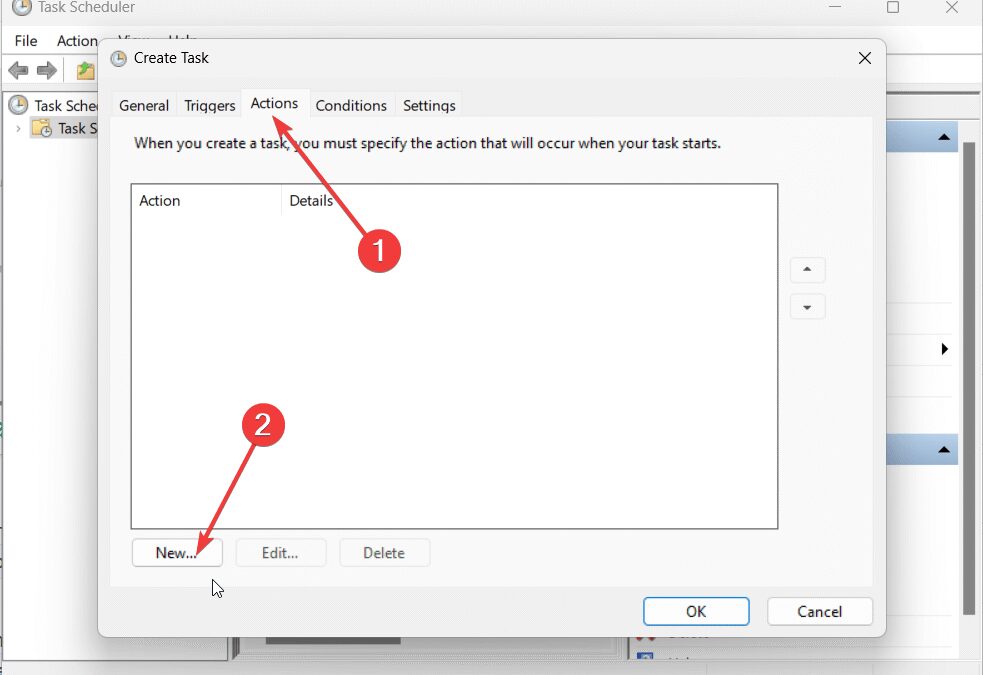
Task: Move selected action down with down arrow
Action: (x=807, y=307)
